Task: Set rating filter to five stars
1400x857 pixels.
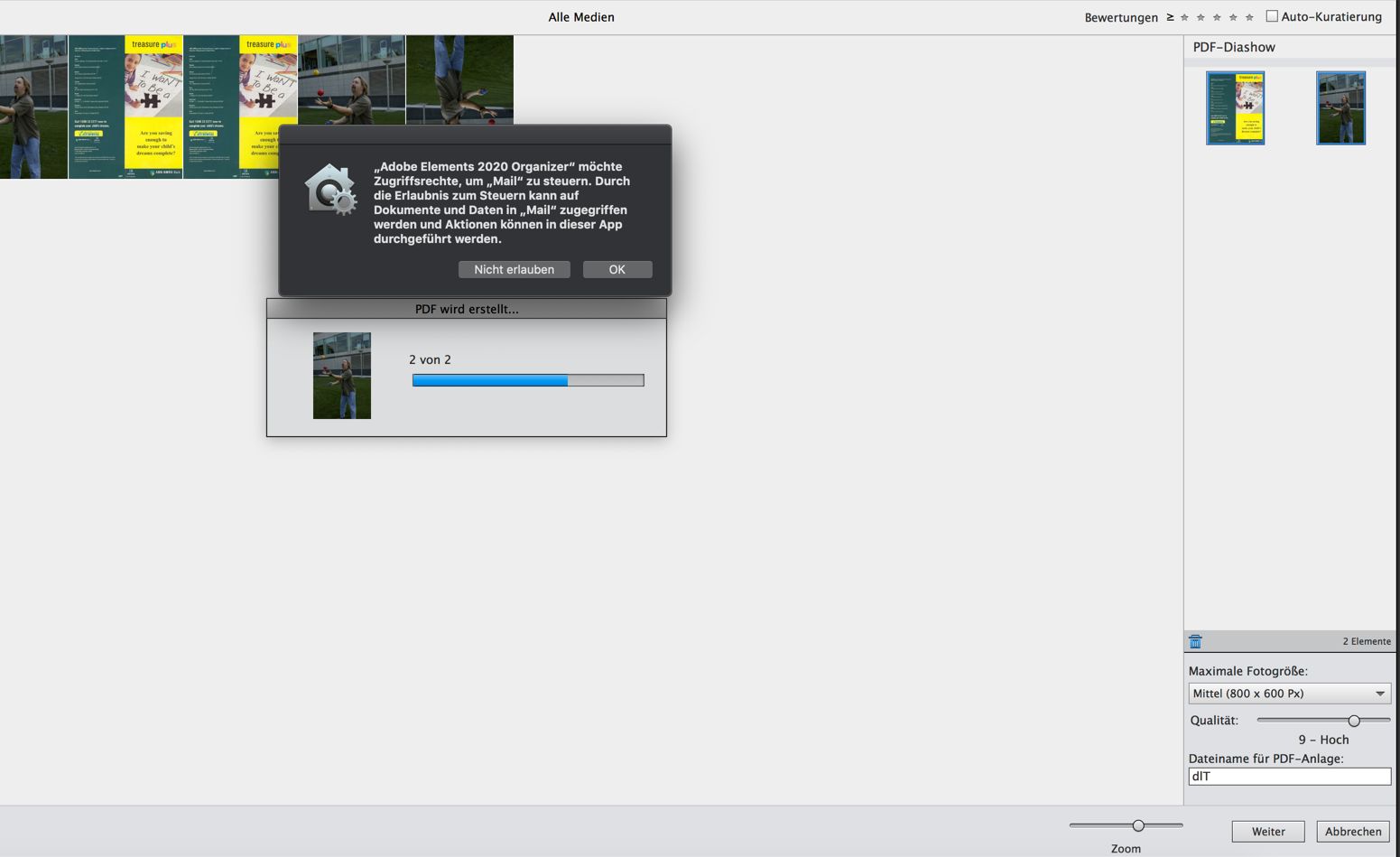Action: click(x=1249, y=17)
